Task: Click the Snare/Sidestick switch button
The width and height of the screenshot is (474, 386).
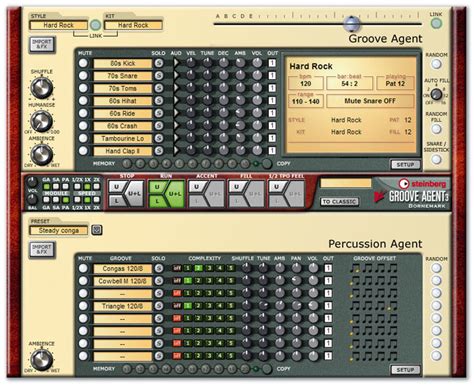Action: (436, 160)
